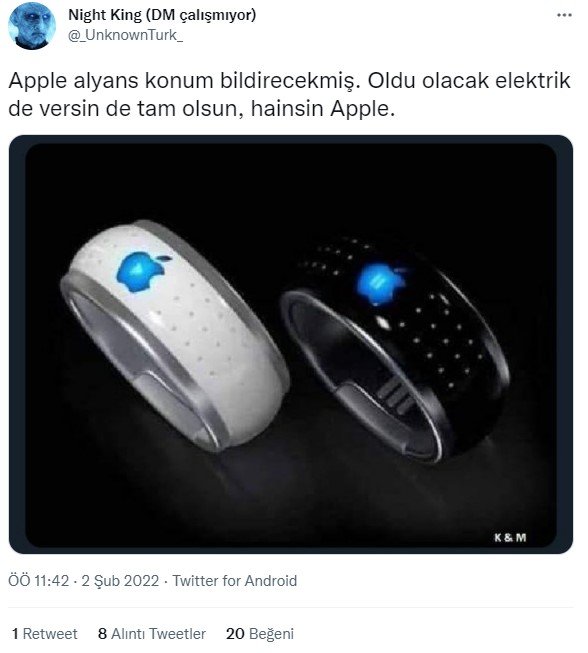This screenshot has height=653, width=588.
Task: Visit the @_UnknownTurk_ handle
Action: tap(125, 35)
